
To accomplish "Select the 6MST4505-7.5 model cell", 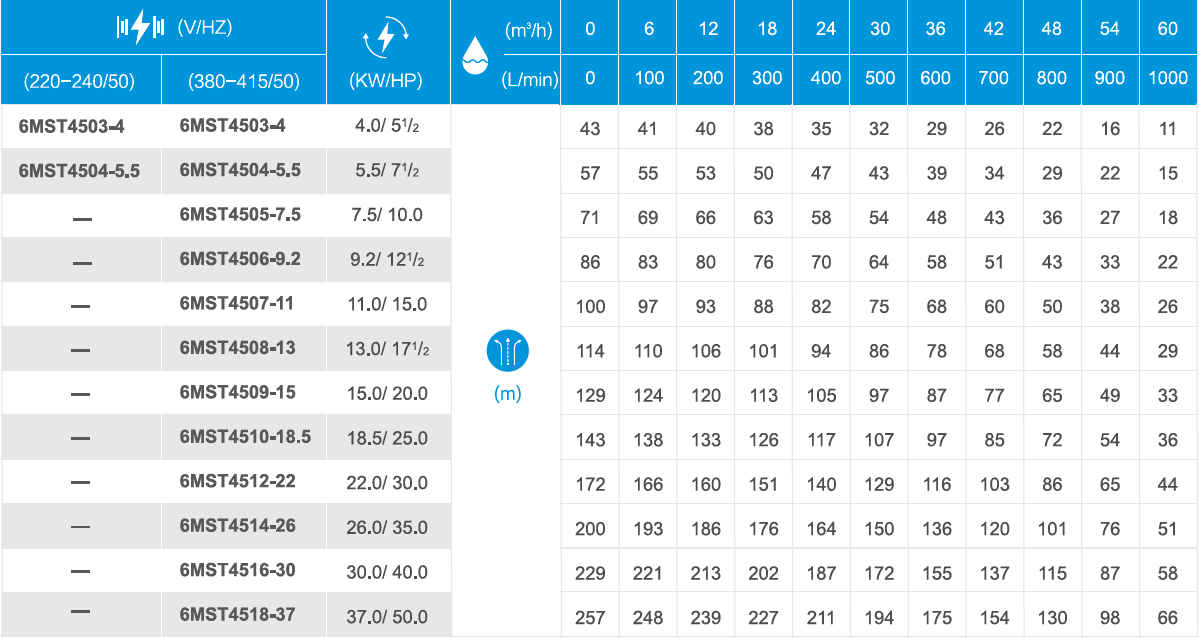I will coord(240,215).
